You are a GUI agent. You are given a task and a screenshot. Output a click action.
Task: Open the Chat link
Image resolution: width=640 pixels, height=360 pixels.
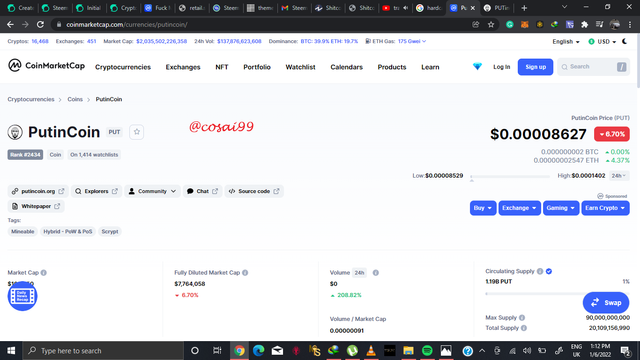(x=202, y=191)
